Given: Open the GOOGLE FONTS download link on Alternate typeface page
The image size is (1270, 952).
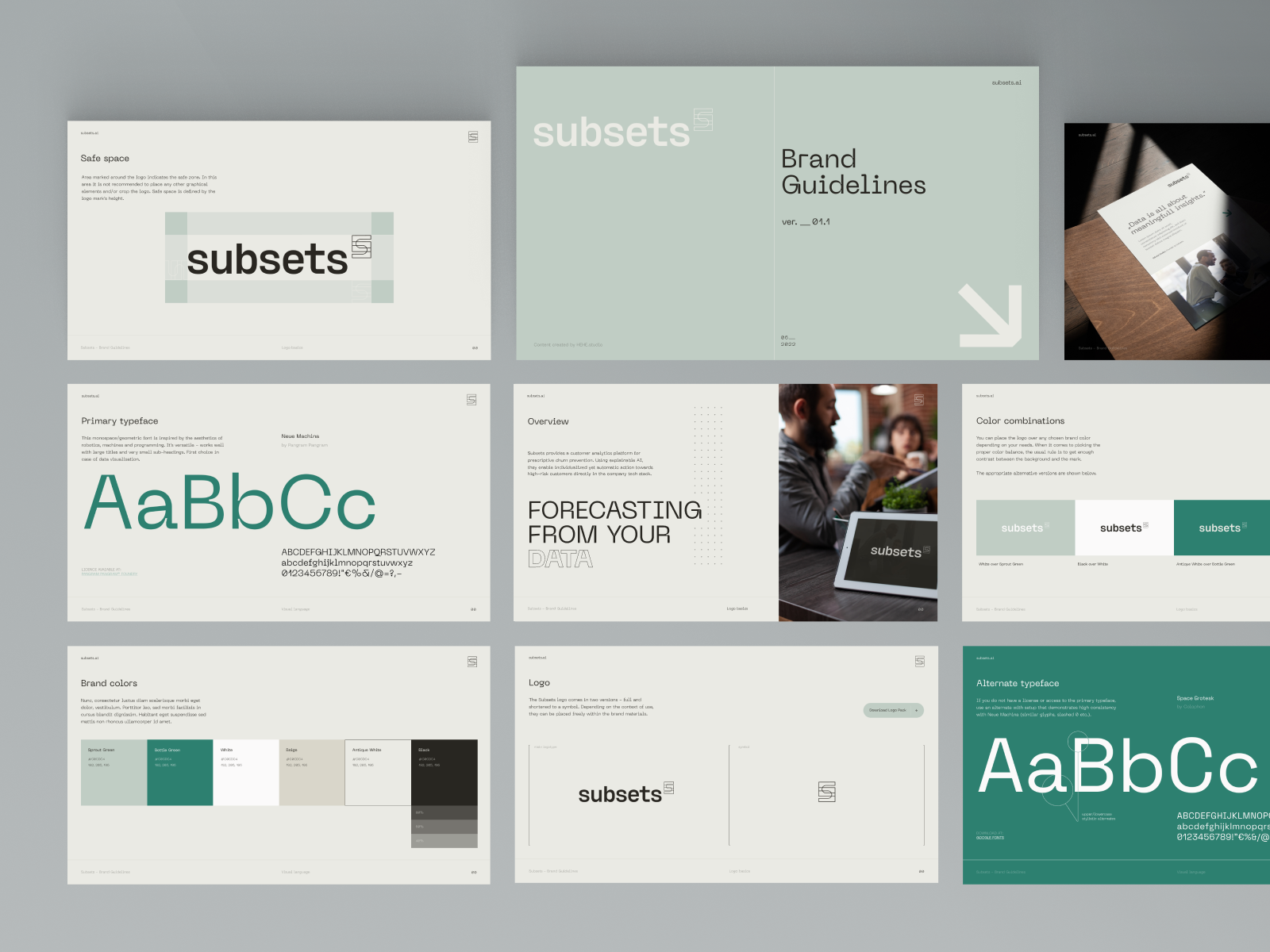Looking at the screenshot, I should [991, 838].
